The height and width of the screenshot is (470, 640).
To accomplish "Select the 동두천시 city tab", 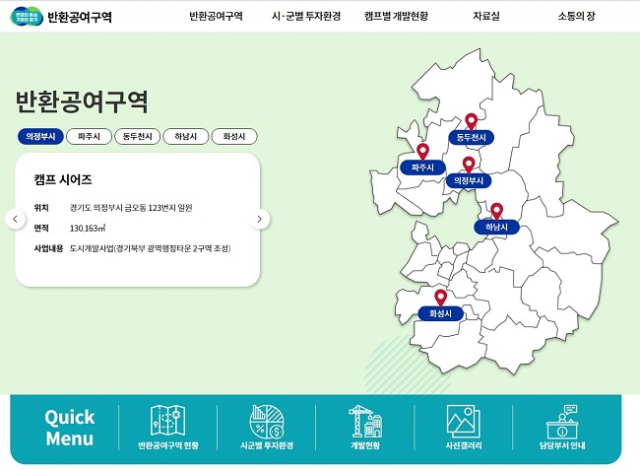I will (138, 136).
